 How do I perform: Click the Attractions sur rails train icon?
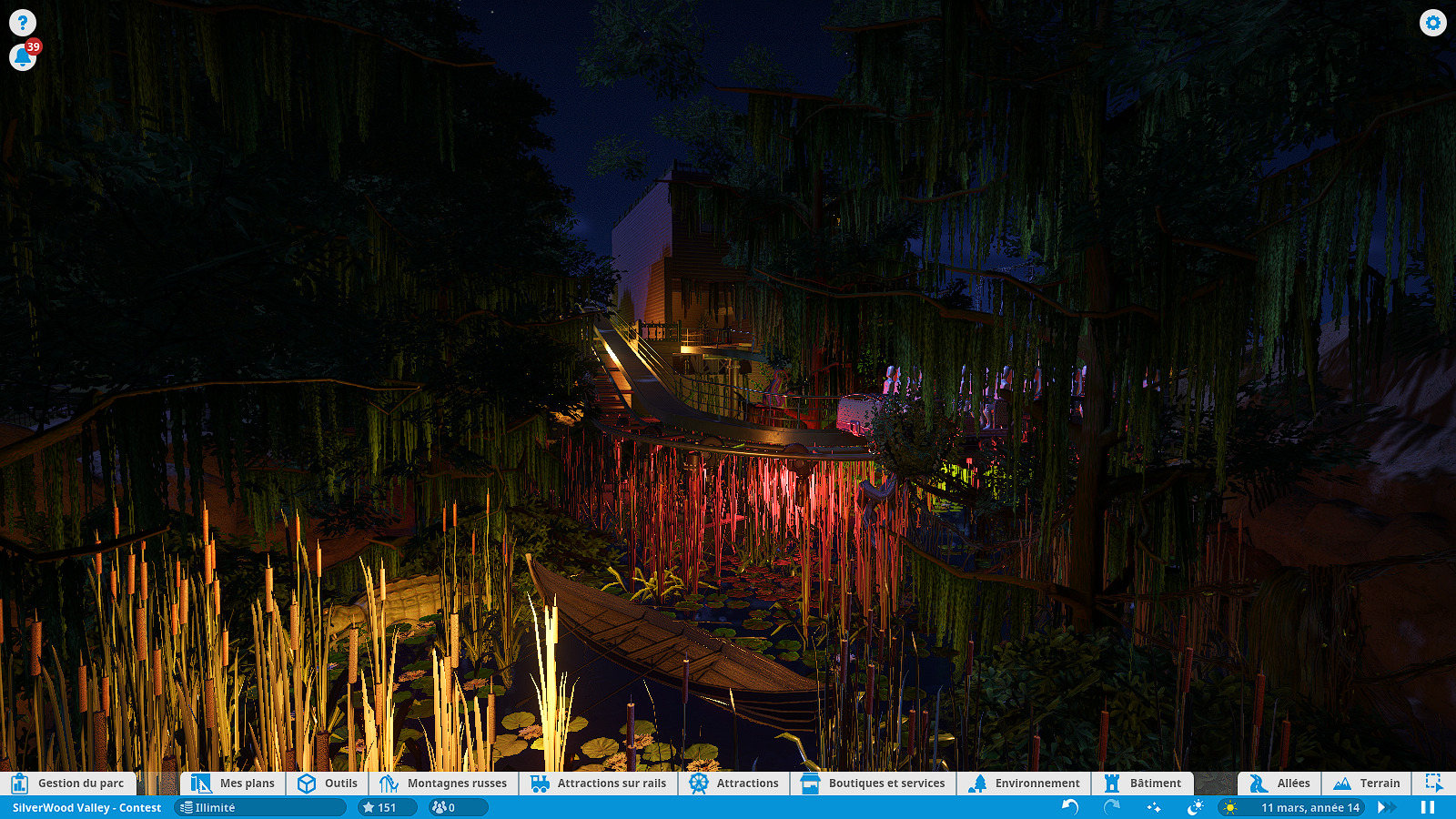click(541, 784)
